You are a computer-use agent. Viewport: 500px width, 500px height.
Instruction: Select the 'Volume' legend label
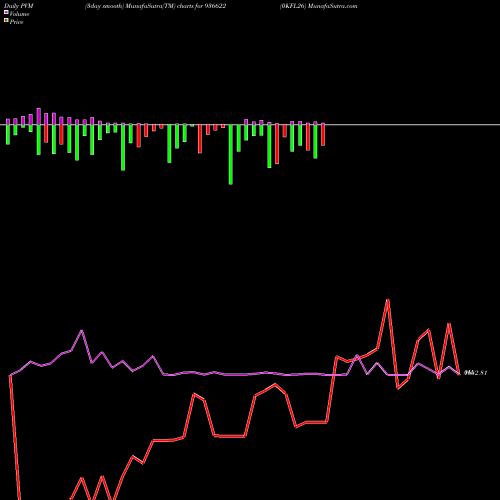(19, 14)
